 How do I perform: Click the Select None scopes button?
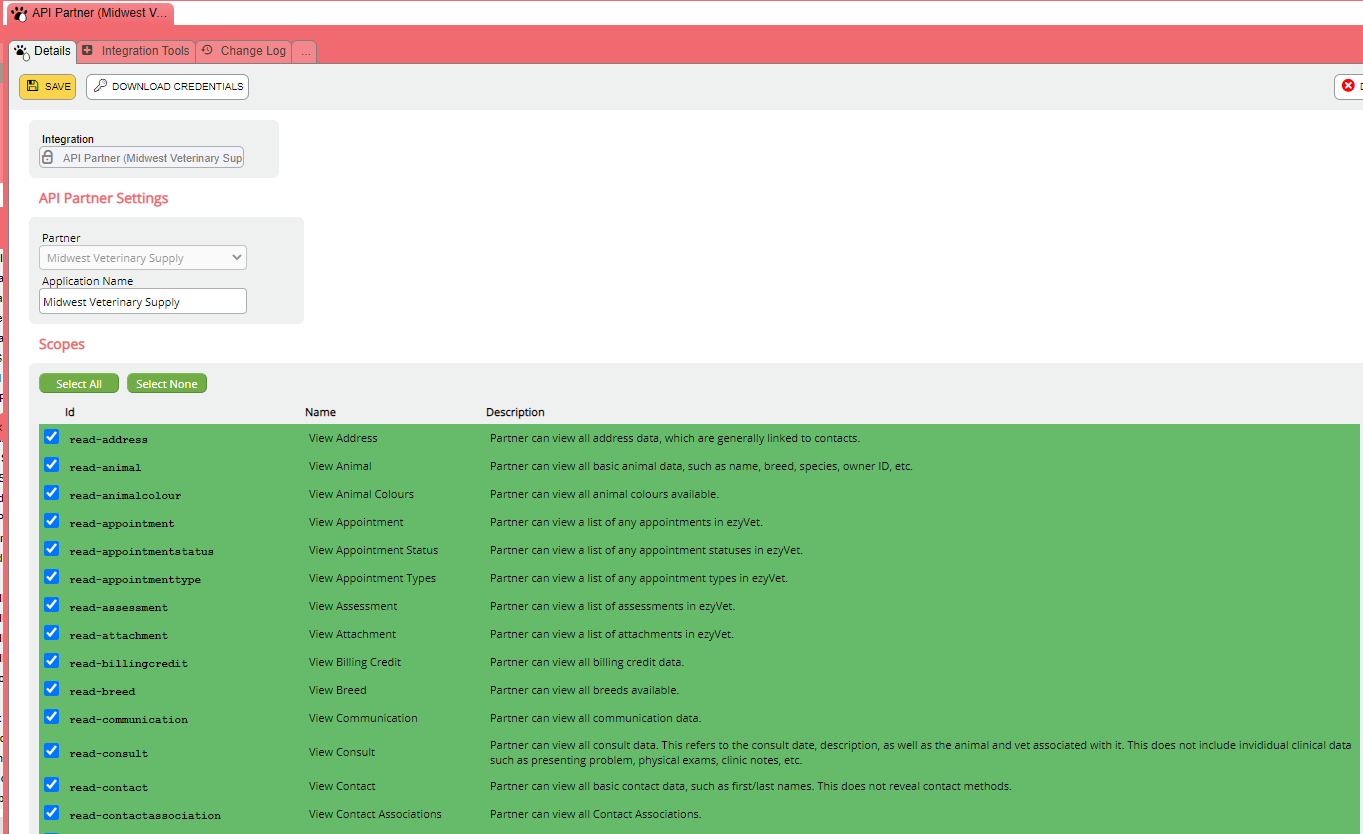(167, 384)
